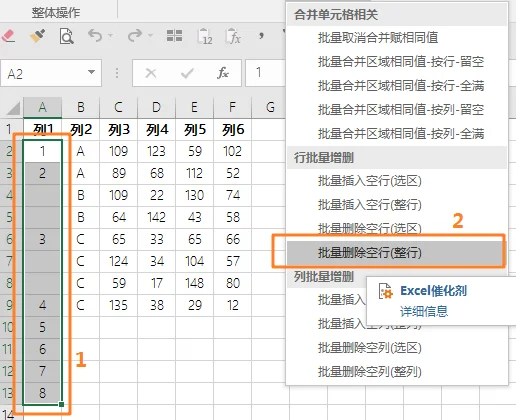Click cell containing 142
Screen dimensions: 516x420
point(156,217)
